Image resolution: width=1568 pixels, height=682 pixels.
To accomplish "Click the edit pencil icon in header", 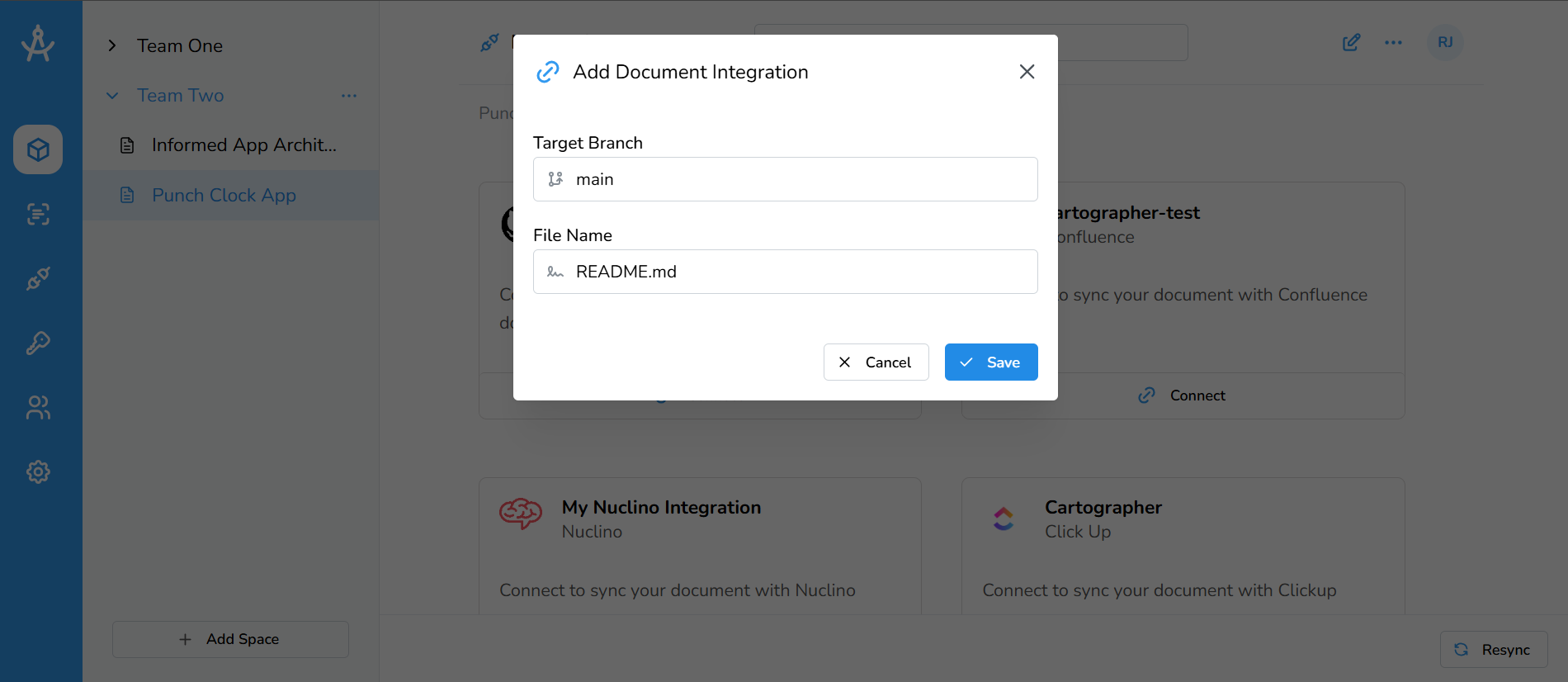I will 1351,42.
